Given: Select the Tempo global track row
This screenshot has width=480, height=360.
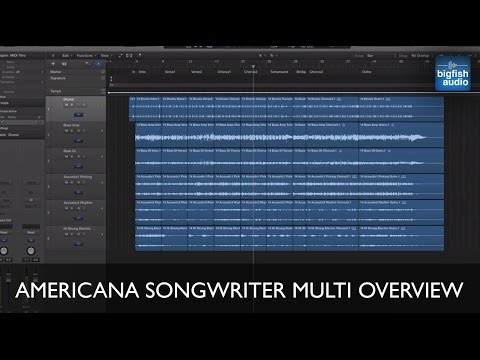Looking at the screenshot, I should 76,91.
